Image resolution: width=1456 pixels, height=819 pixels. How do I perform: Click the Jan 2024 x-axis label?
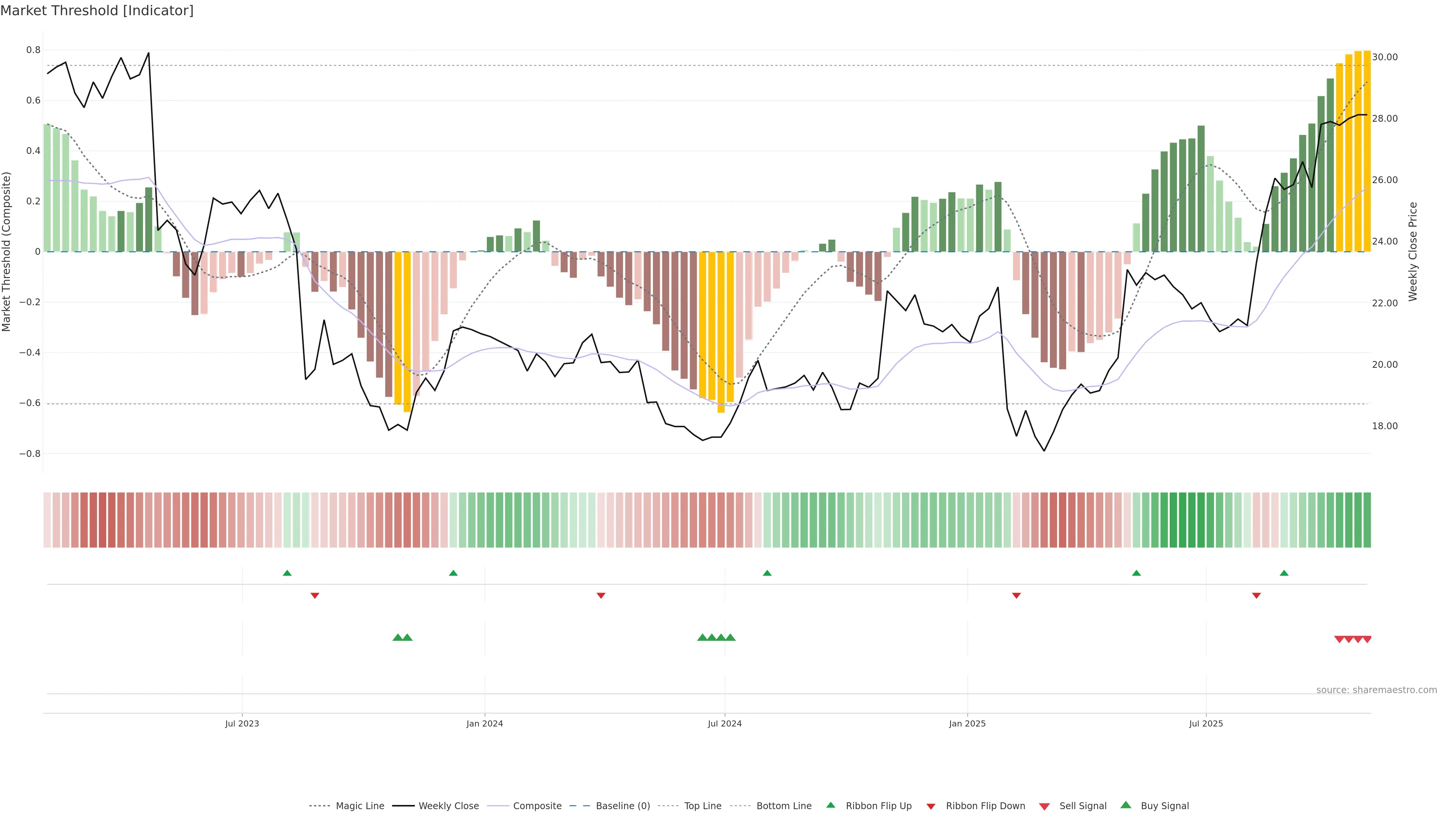485,723
